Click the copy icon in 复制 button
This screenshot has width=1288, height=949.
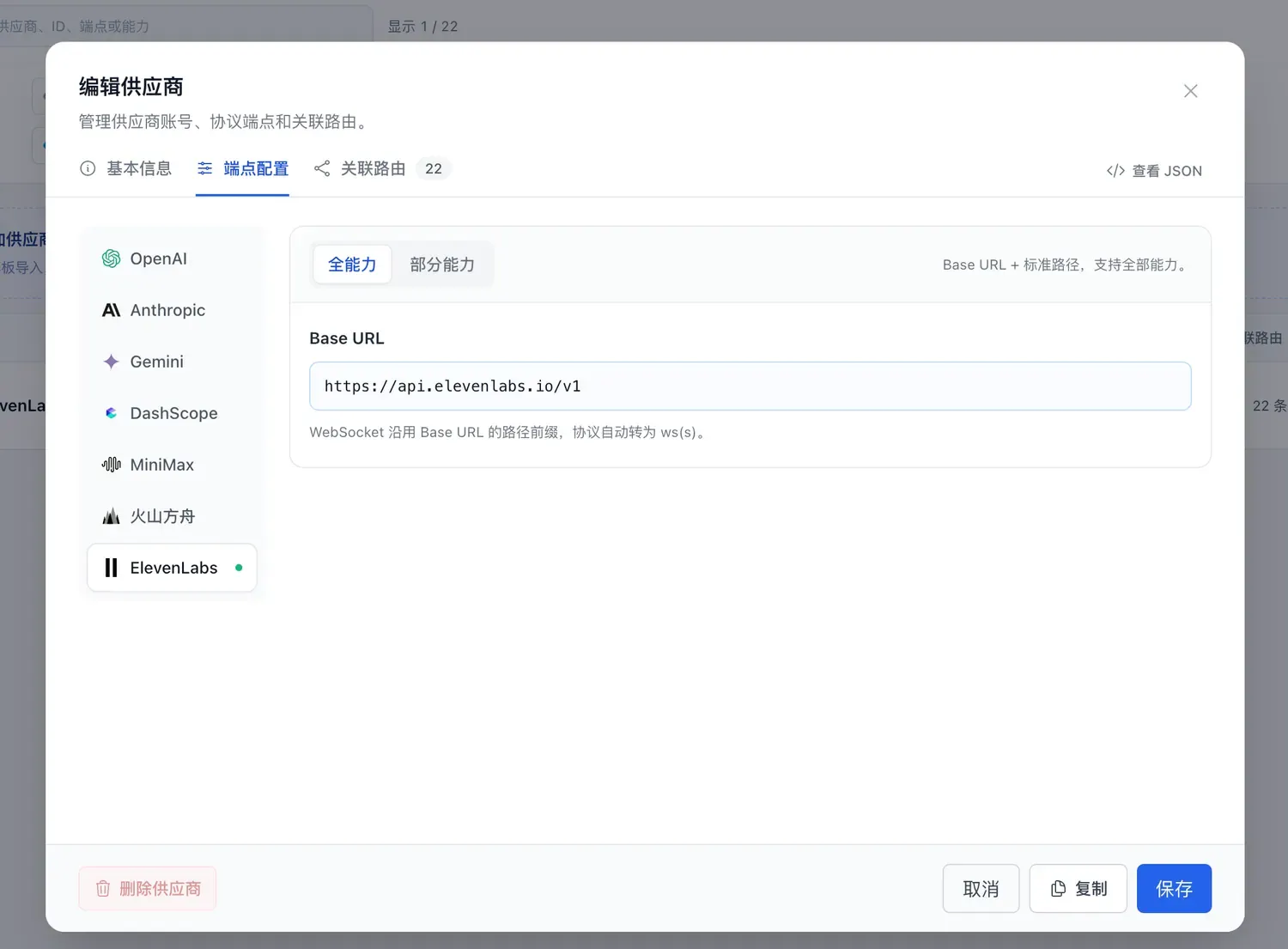(x=1058, y=888)
